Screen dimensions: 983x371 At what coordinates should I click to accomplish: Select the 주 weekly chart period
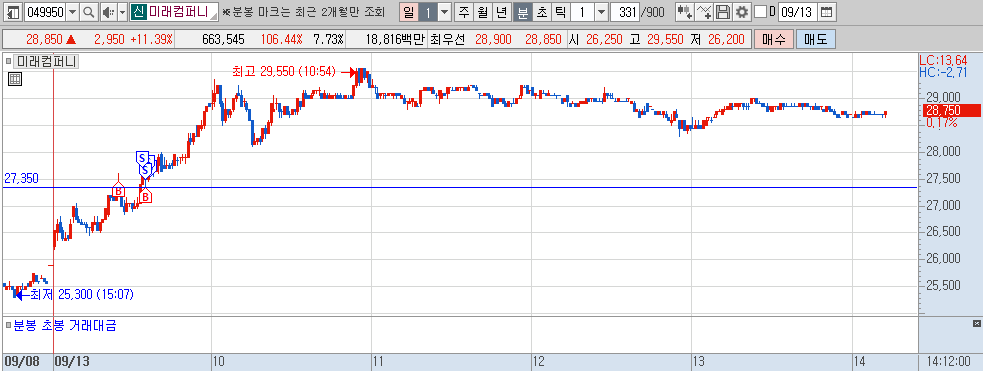pos(463,12)
